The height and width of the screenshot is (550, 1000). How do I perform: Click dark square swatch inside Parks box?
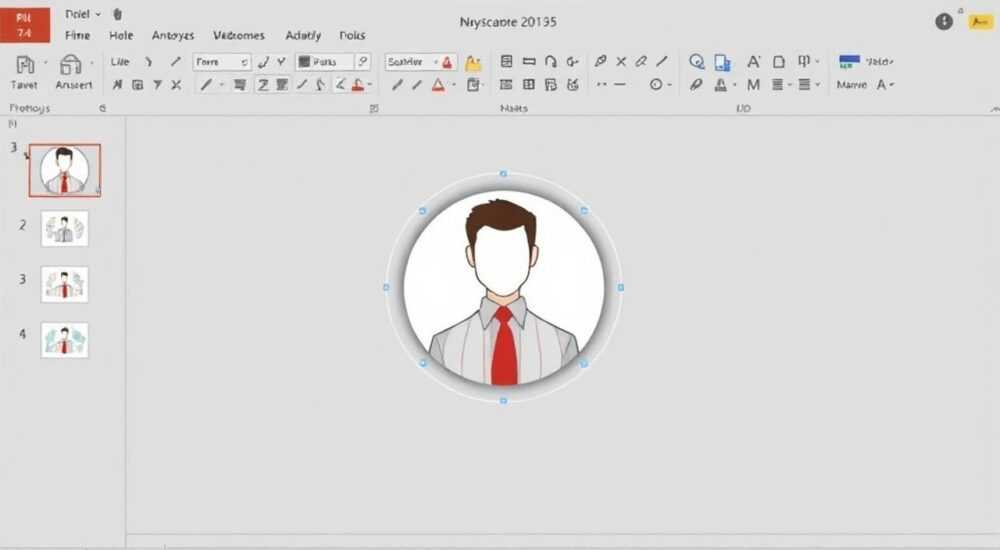click(304, 62)
